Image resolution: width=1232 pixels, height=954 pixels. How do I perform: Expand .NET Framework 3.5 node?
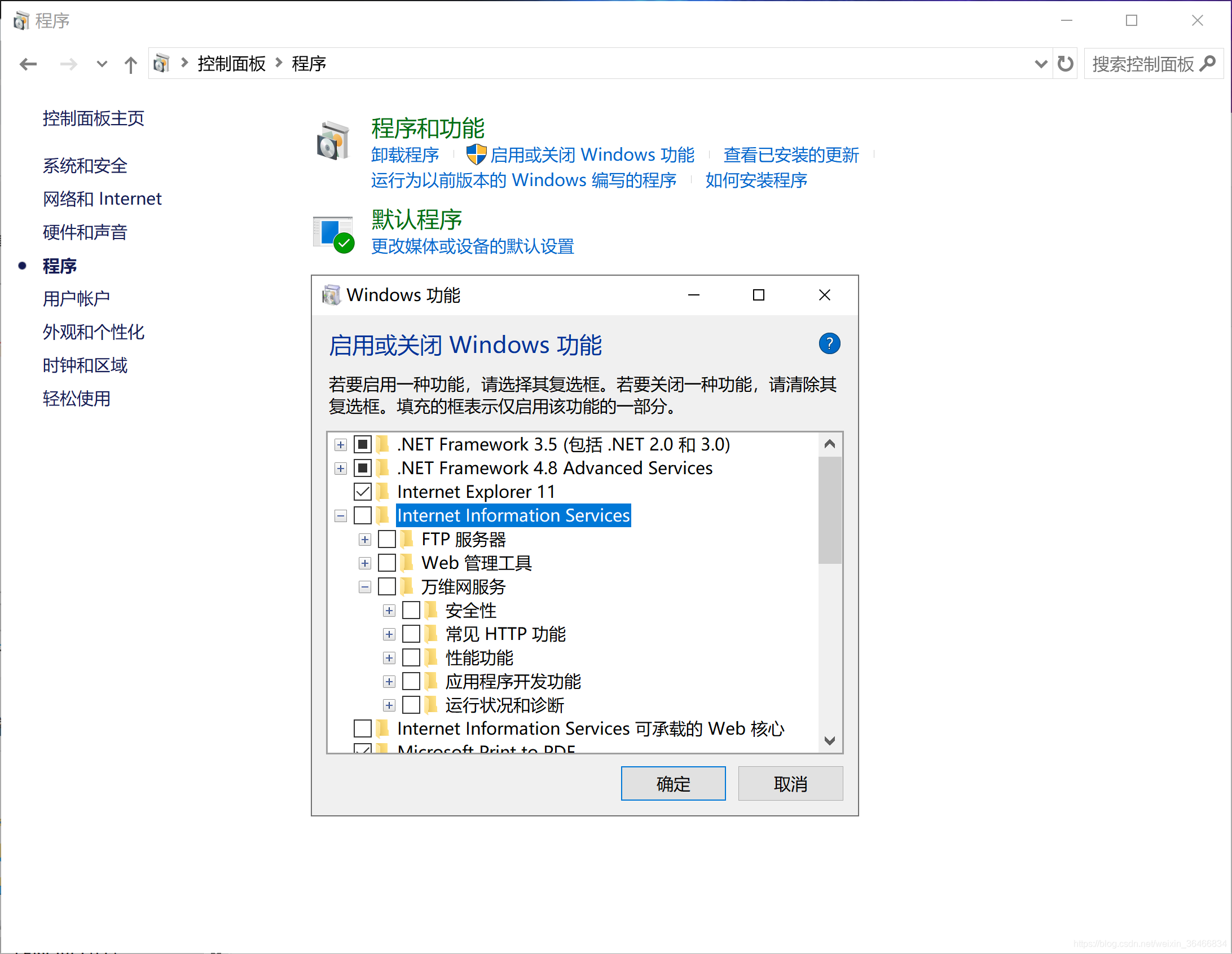340,445
